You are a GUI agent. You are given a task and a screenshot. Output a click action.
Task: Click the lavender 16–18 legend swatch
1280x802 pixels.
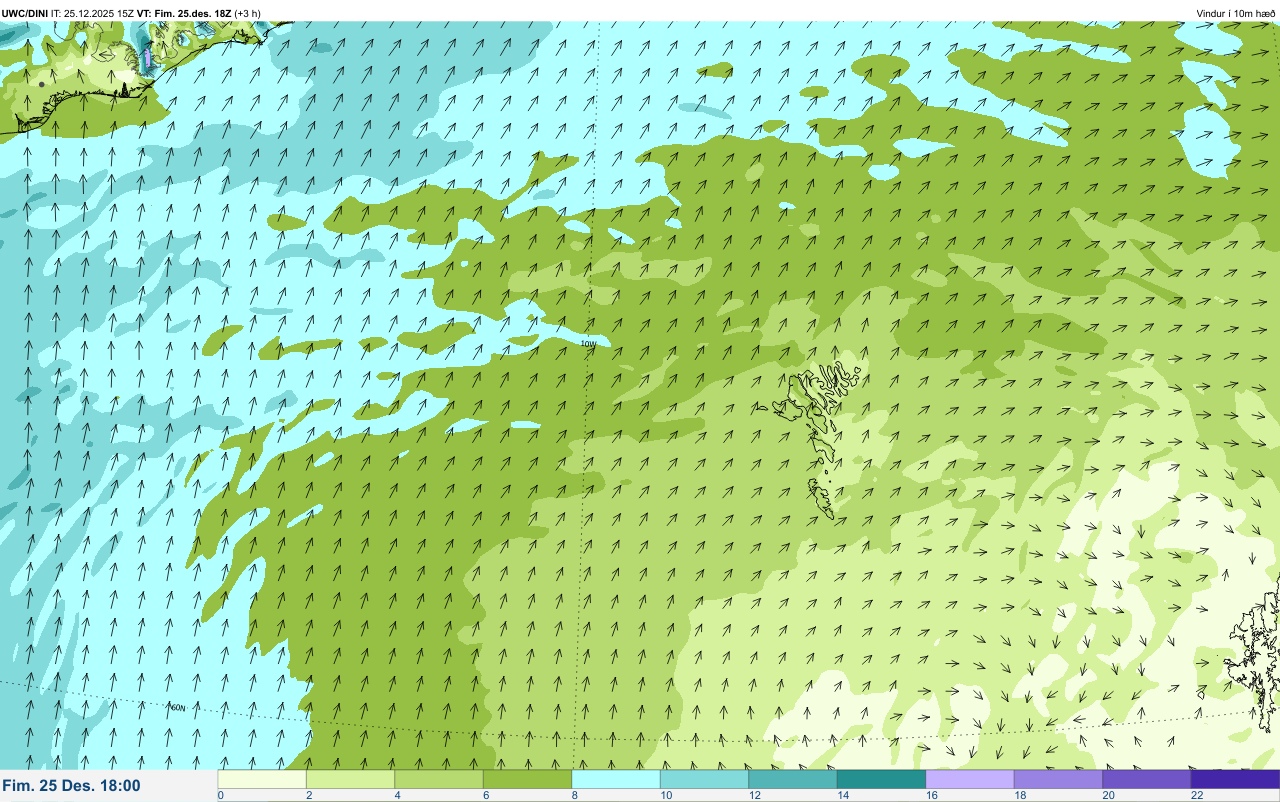tap(970, 778)
